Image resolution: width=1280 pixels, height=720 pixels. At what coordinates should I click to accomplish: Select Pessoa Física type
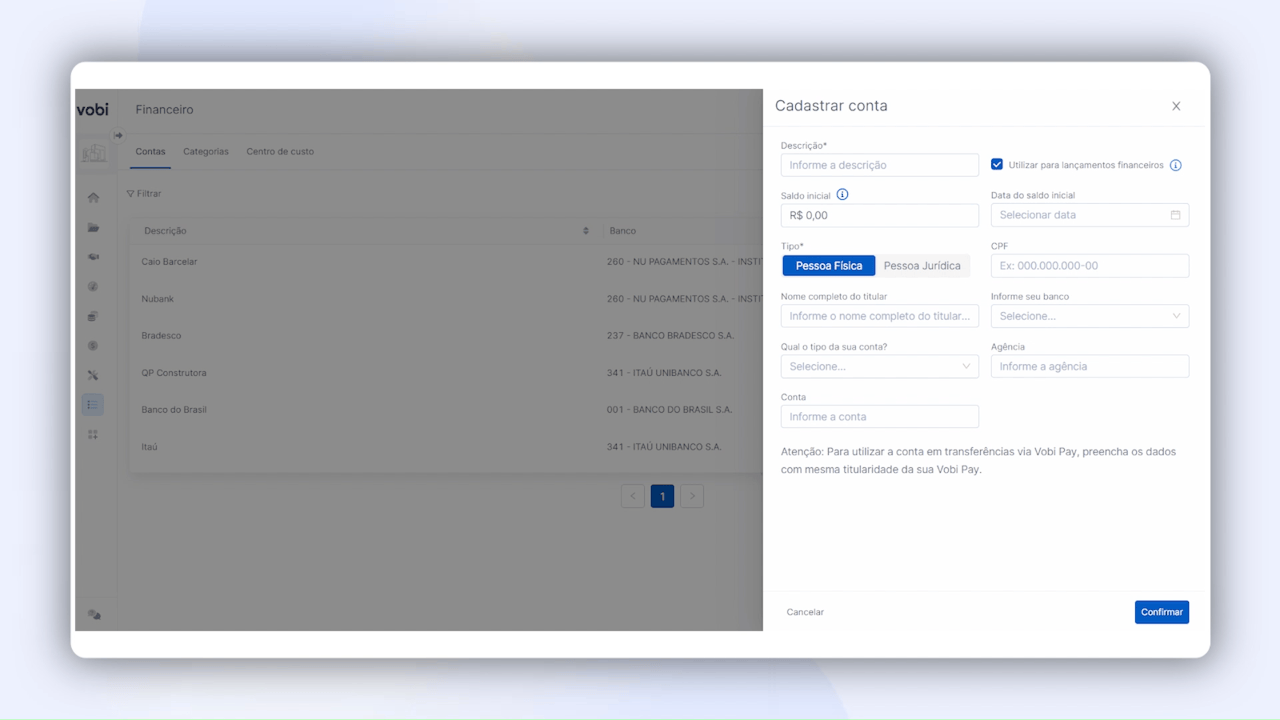(829, 266)
